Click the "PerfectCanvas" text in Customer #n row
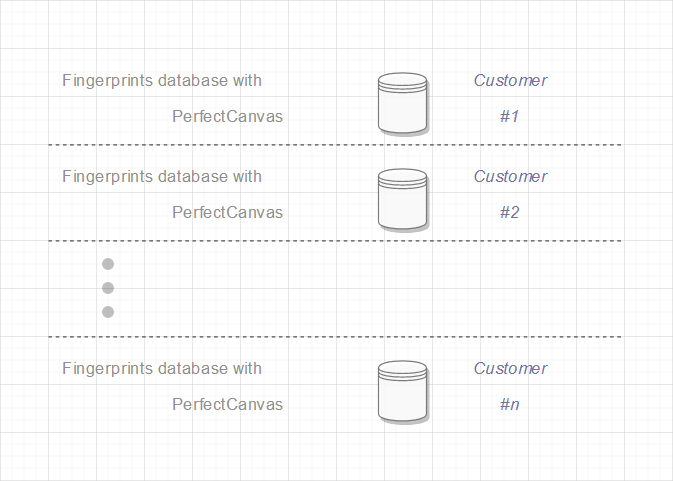 tap(227, 405)
